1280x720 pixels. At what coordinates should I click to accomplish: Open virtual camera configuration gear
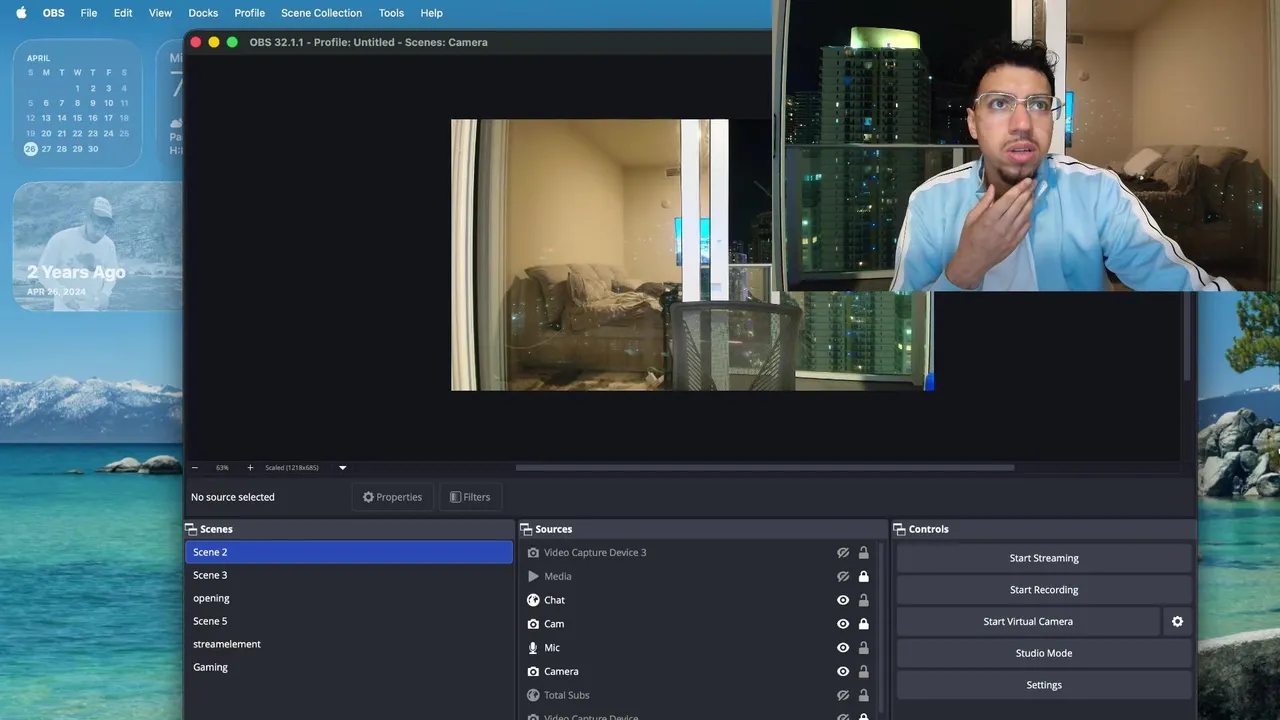pos(1177,621)
